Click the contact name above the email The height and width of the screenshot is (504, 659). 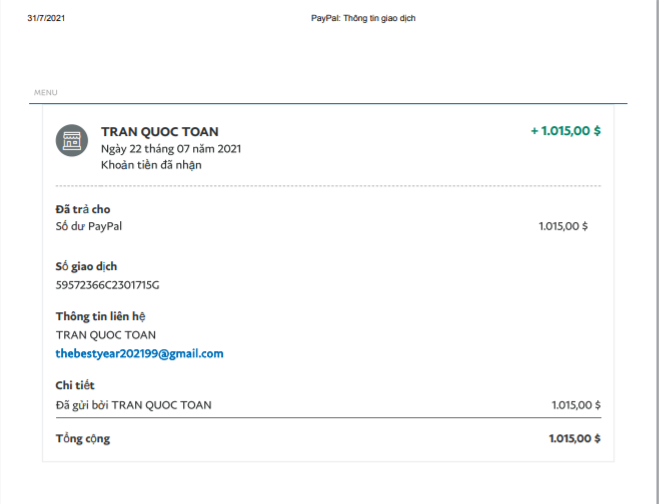point(106,335)
